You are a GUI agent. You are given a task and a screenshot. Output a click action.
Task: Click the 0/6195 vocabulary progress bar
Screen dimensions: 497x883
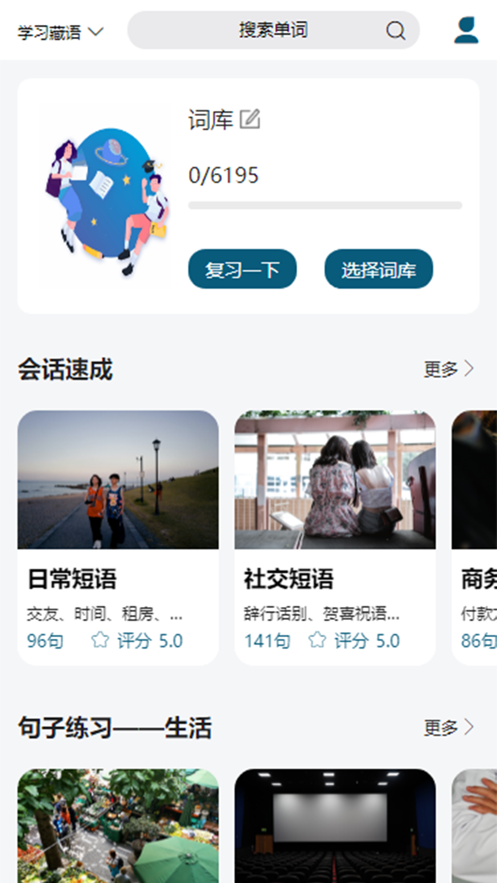tap(325, 206)
